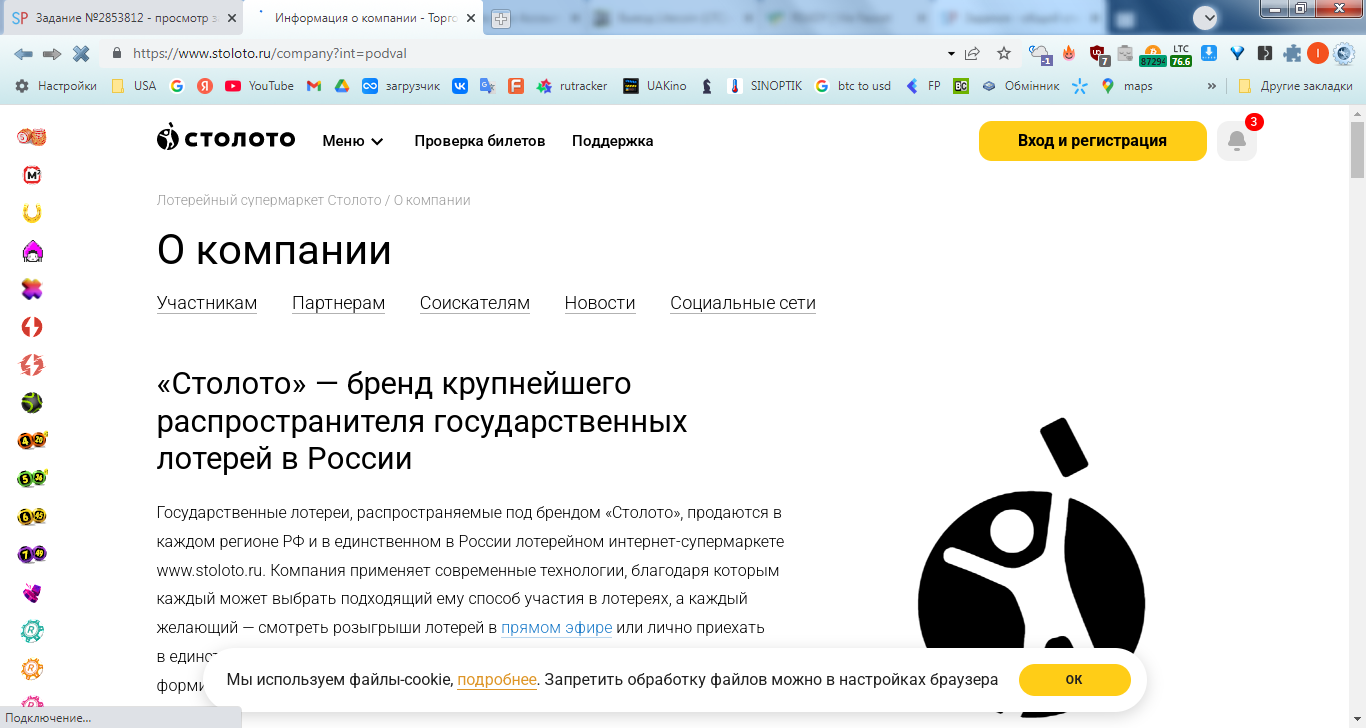Open the Google Drive bookmark icon
1366x728 pixels.
click(x=341, y=86)
